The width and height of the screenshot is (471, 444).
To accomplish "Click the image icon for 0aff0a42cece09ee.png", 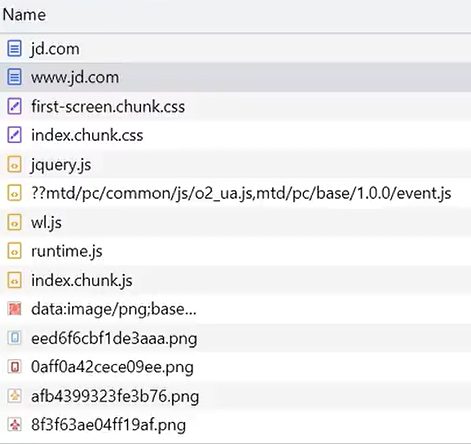I will (x=14, y=367).
